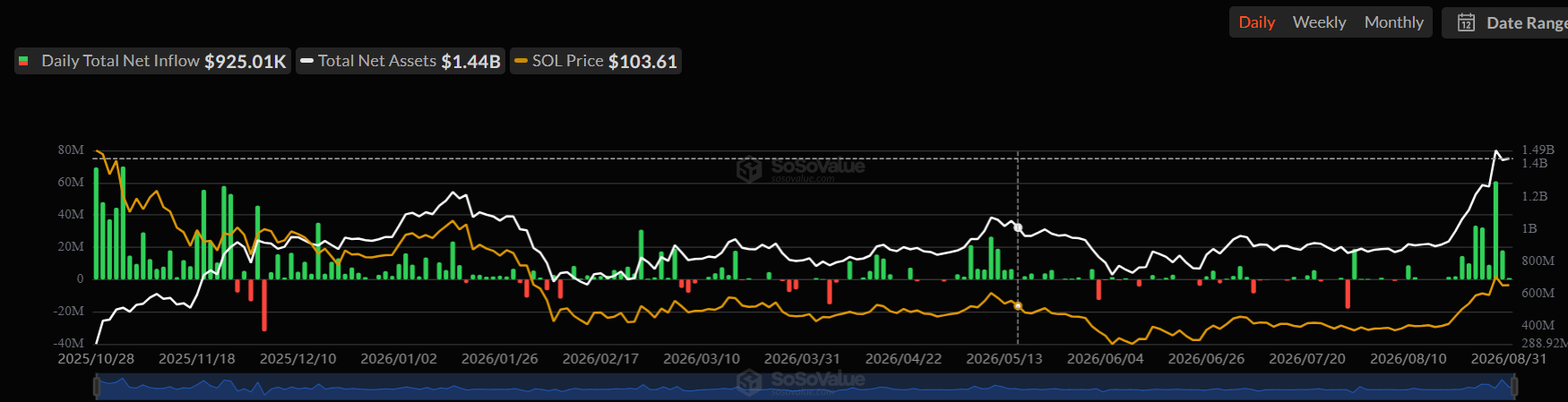1568x402 pixels.
Task: Open the Date Range picker
Action: pos(1505,22)
